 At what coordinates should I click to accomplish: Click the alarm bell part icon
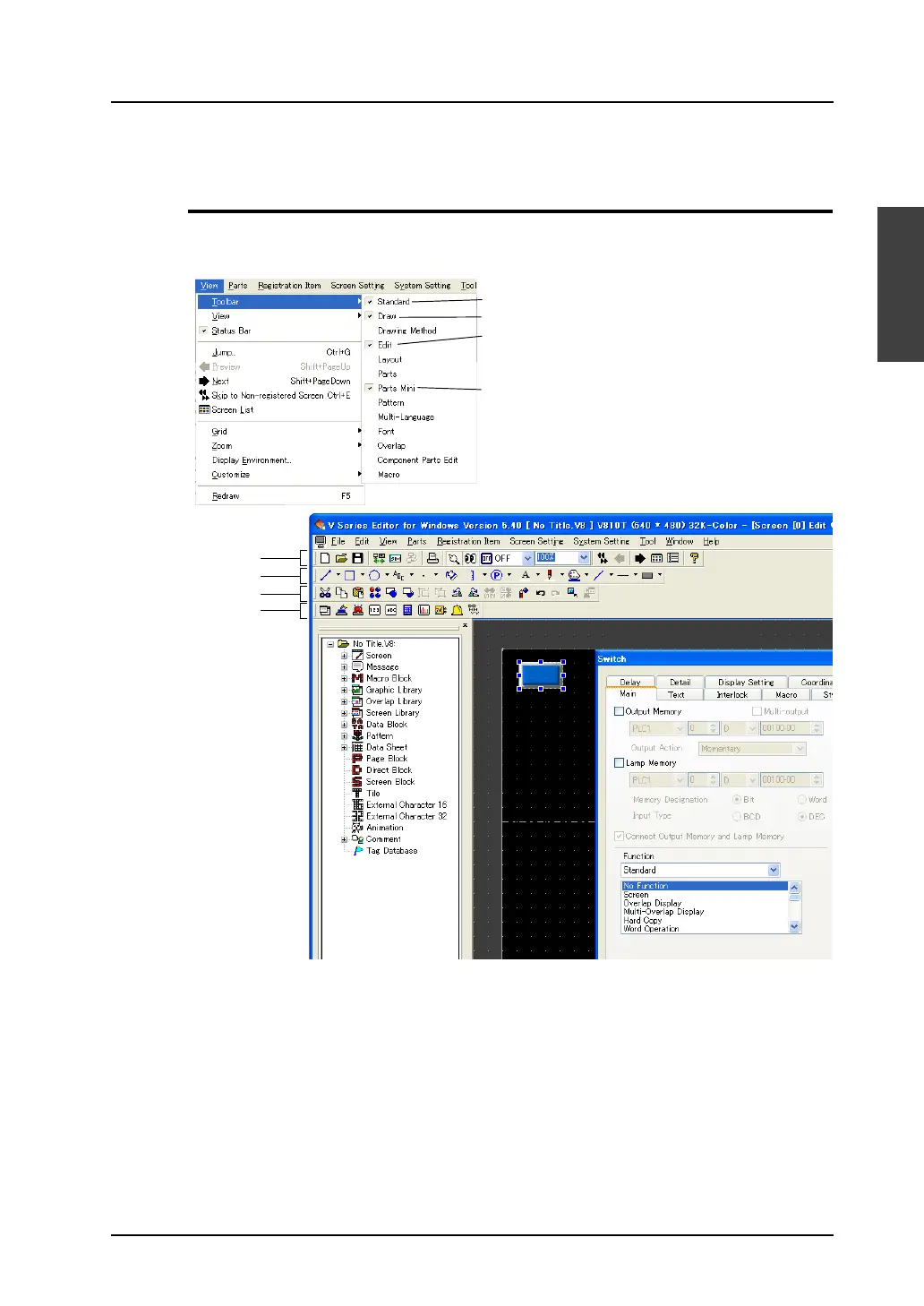click(457, 610)
